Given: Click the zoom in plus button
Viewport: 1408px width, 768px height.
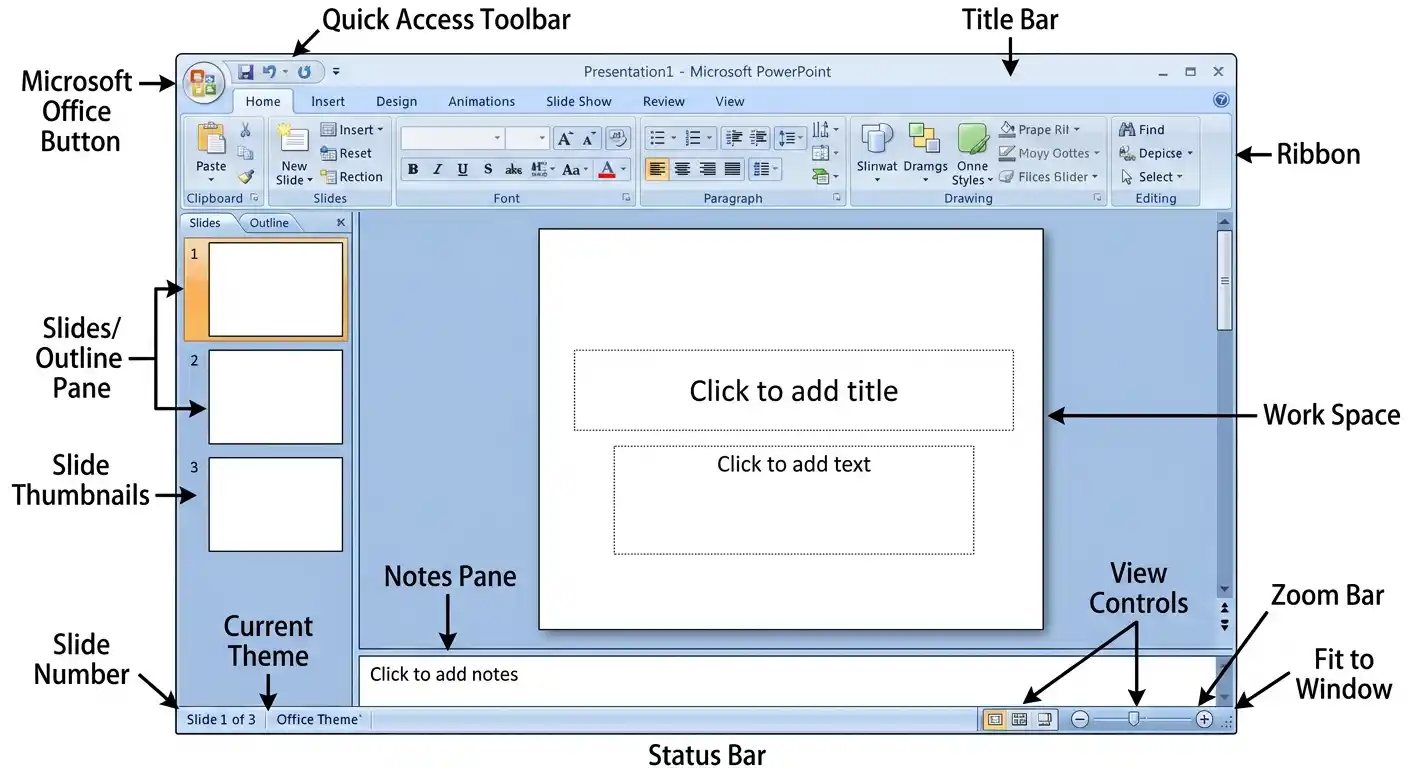Looking at the screenshot, I should coord(1204,719).
